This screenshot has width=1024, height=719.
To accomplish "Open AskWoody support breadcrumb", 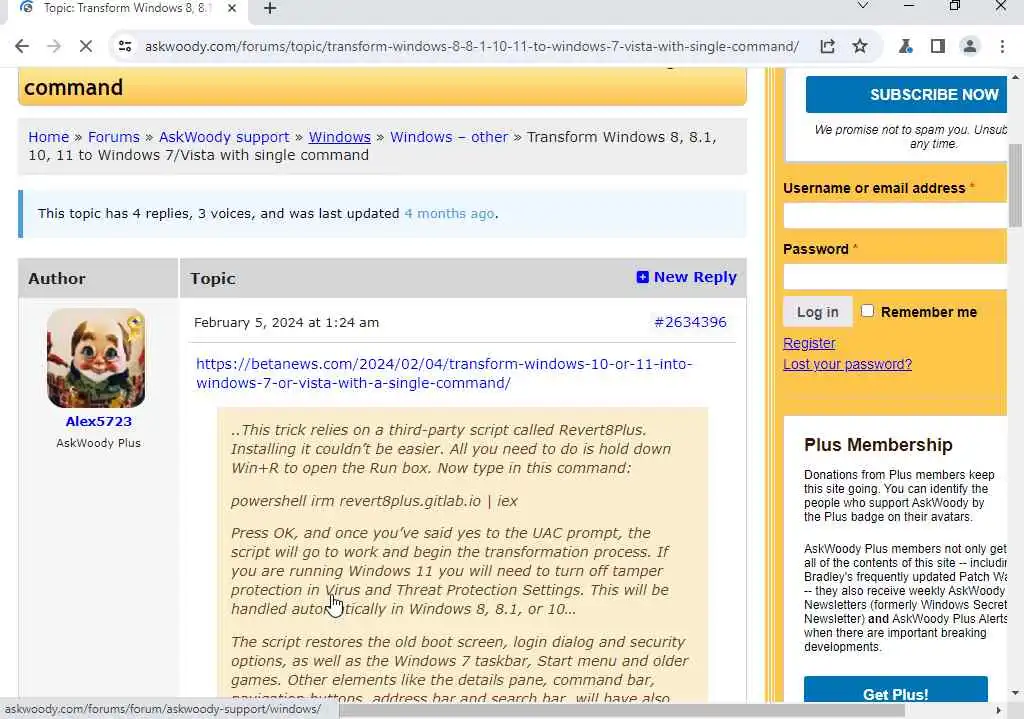I will coord(223,137).
